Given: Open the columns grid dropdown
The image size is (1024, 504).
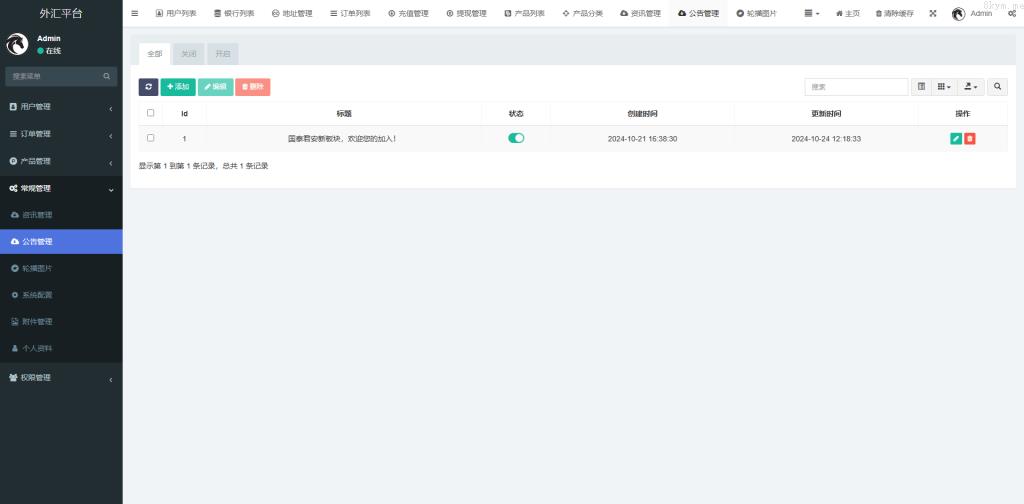Looking at the screenshot, I should point(944,87).
